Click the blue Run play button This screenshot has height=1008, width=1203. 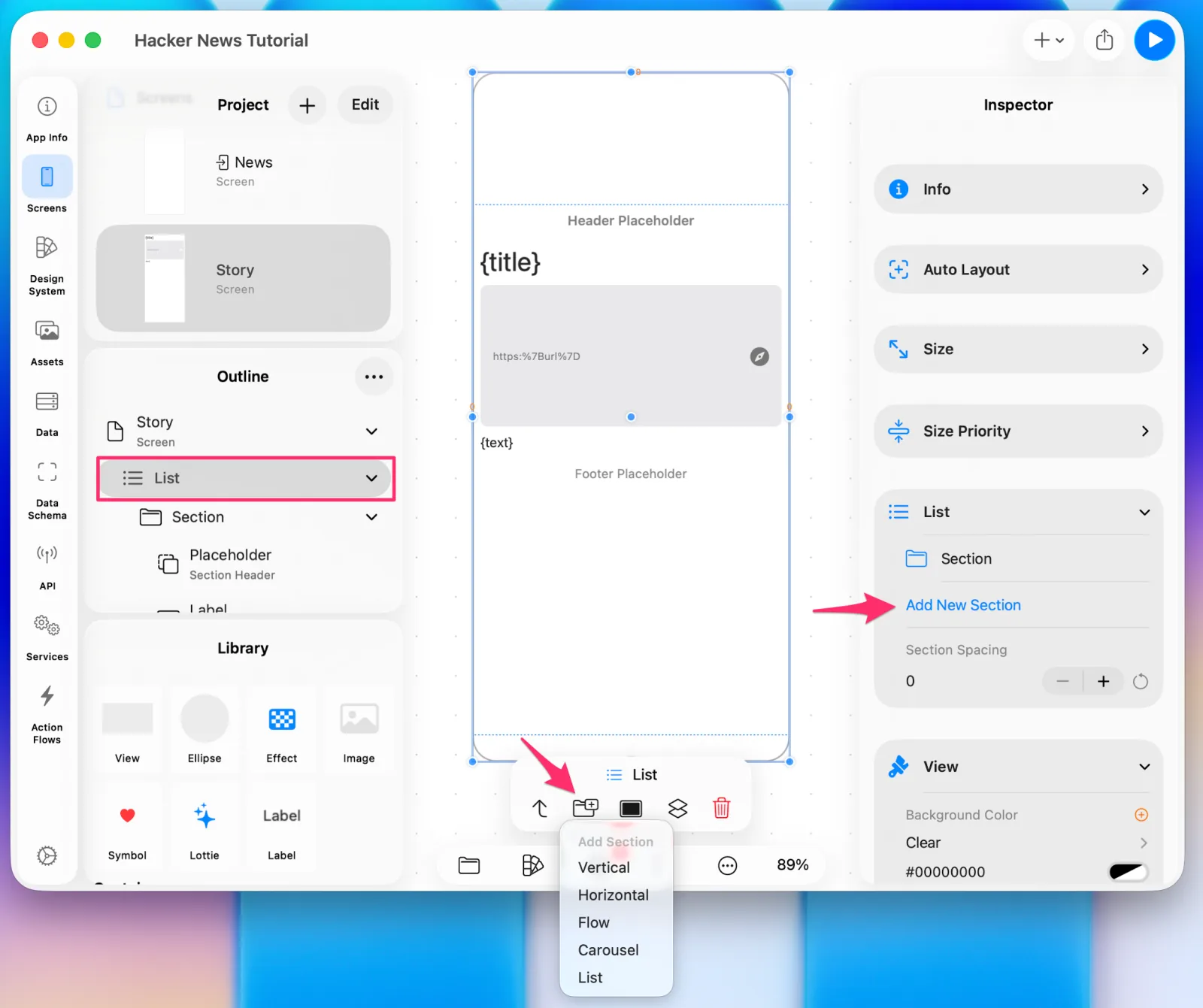point(1154,40)
